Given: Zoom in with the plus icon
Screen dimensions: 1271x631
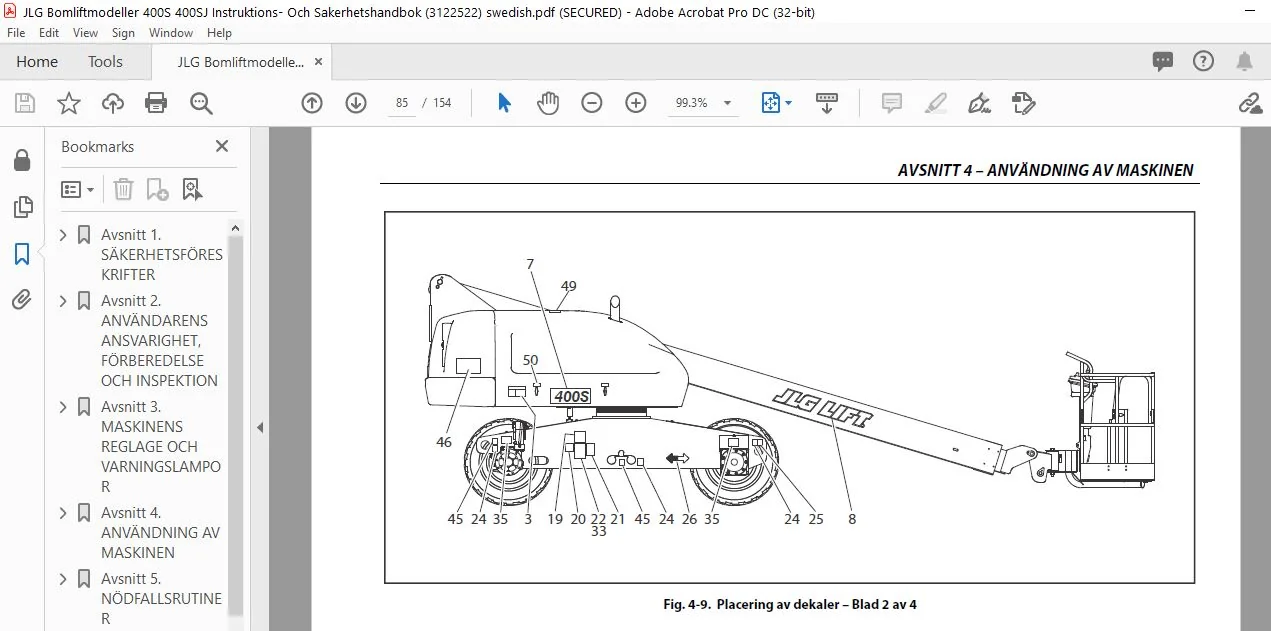Looking at the screenshot, I should point(636,103).
